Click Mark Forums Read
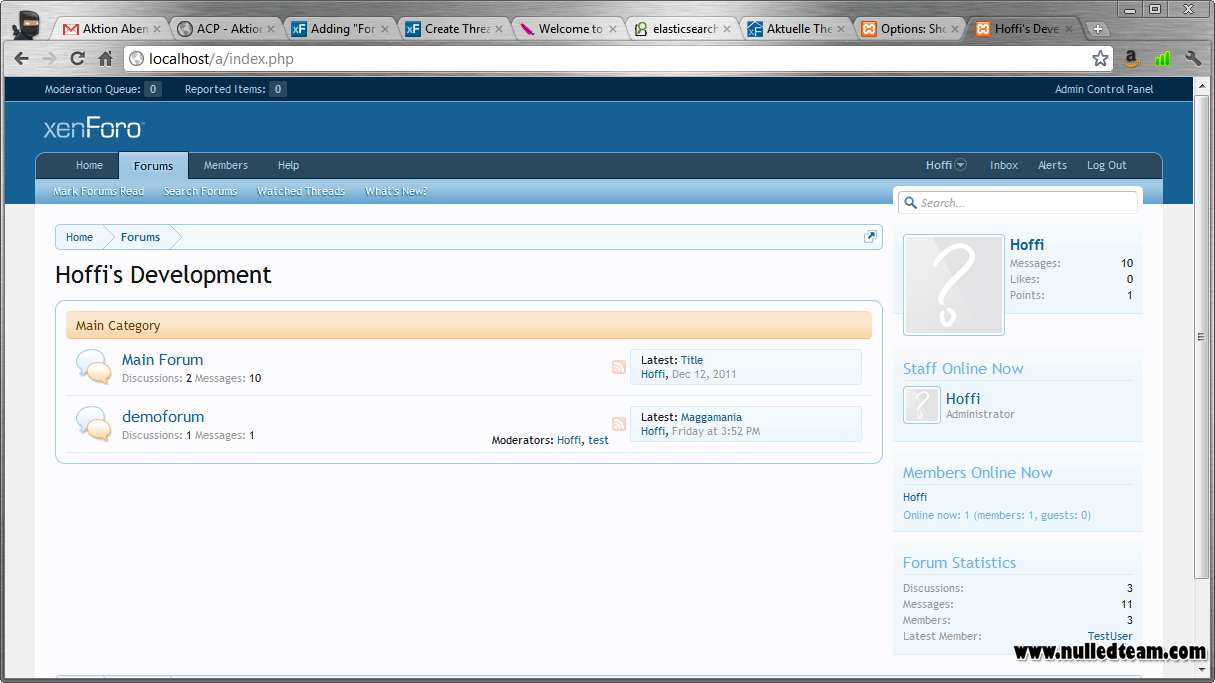The height and width of the screenshot is (683, 1215). (x=98, y=191)
